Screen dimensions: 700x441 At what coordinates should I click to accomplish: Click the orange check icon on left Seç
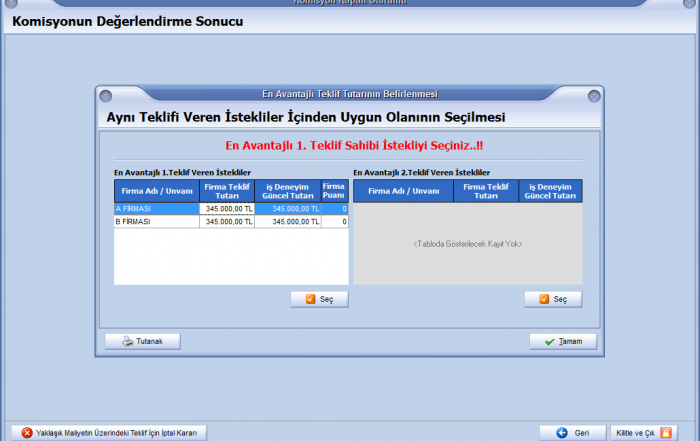click(310, 299)
